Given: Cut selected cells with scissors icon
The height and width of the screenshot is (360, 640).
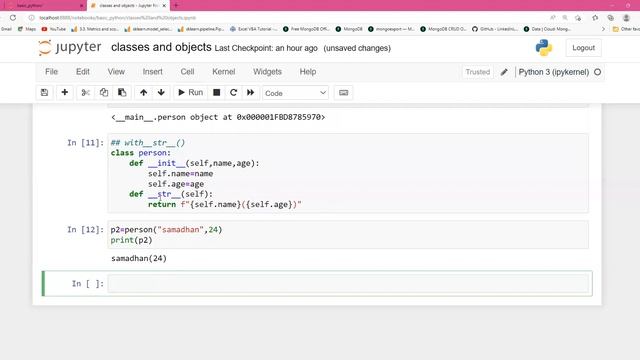Looking at the screenshot, I should click(85, 93).
